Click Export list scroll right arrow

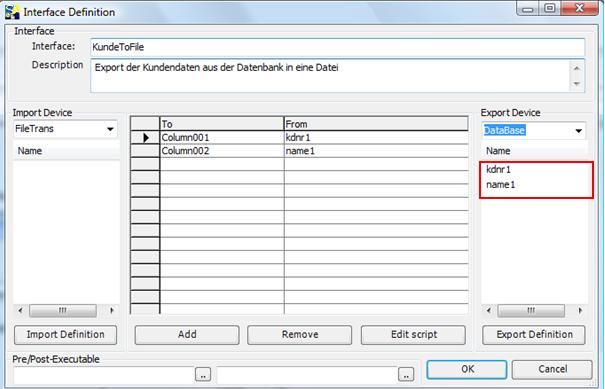click(580, 310)
